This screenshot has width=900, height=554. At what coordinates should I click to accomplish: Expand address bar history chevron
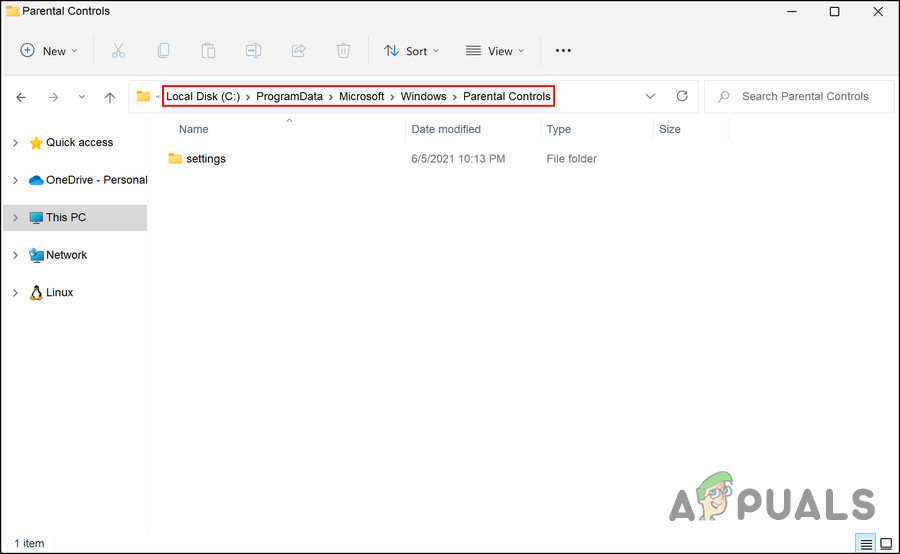[x=650, y=96]
